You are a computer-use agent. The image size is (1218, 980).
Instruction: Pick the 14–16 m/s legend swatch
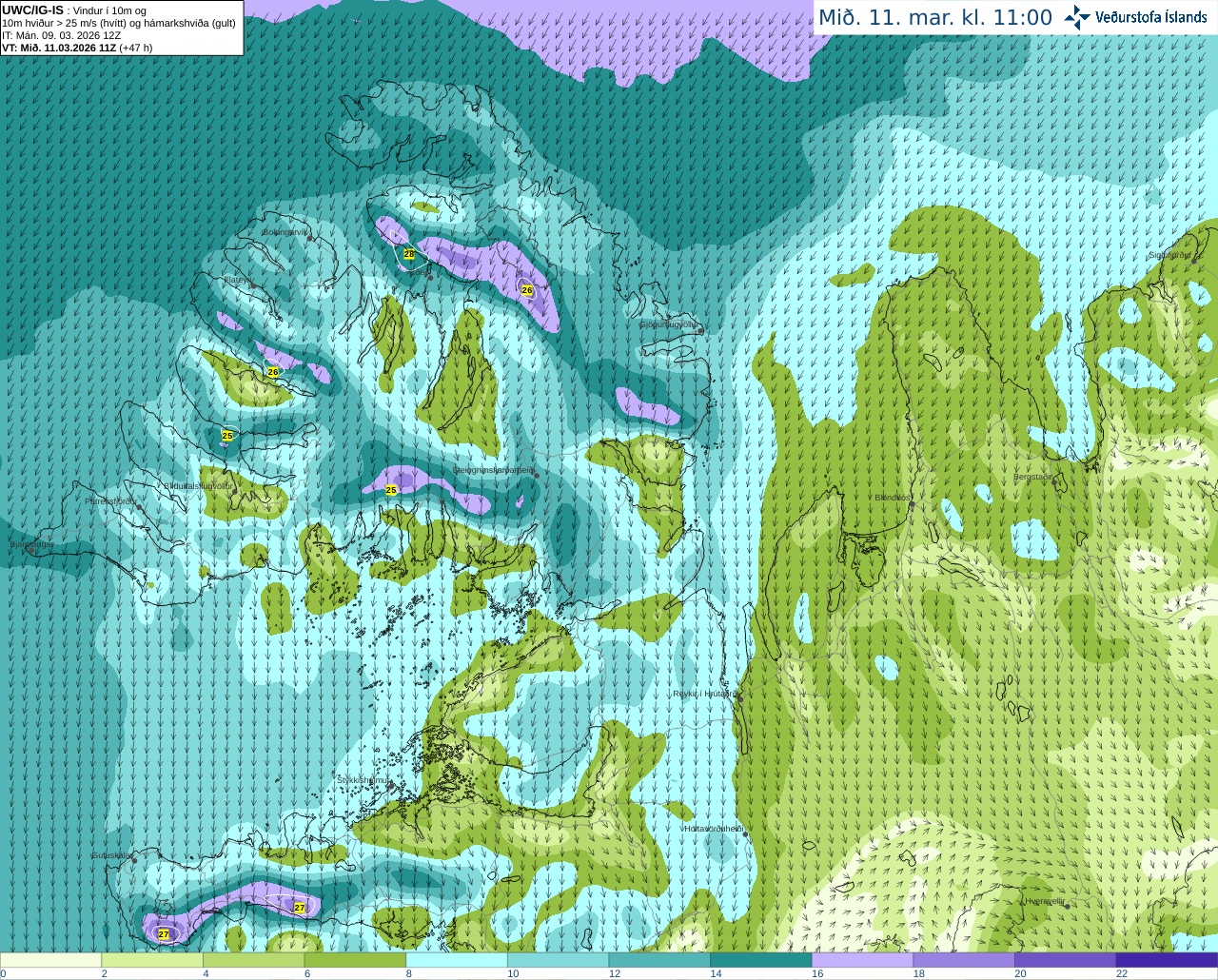tap(761, 960)
